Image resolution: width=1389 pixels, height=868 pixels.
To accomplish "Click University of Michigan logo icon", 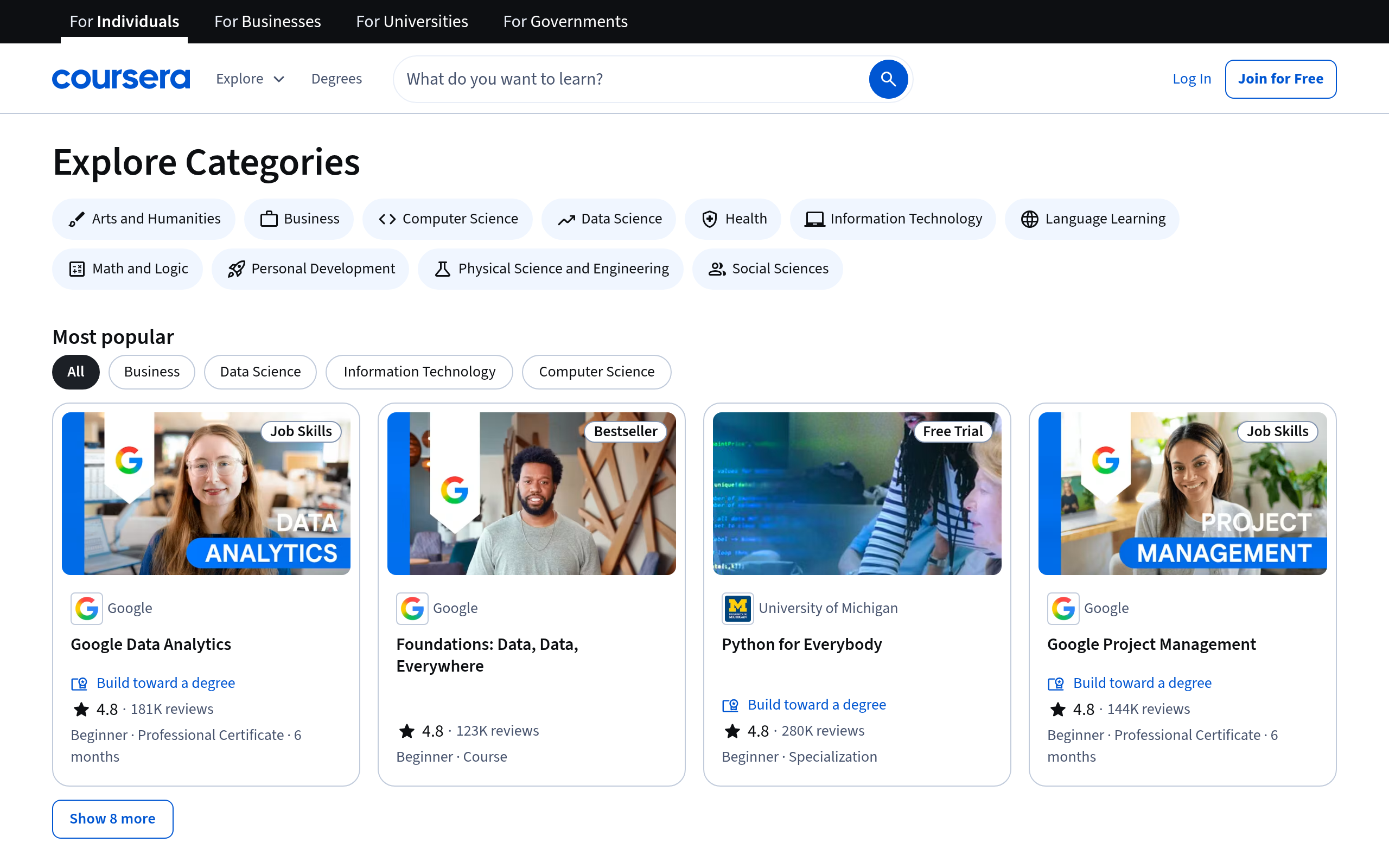I will pyautogui.click(x=737, y=609).
